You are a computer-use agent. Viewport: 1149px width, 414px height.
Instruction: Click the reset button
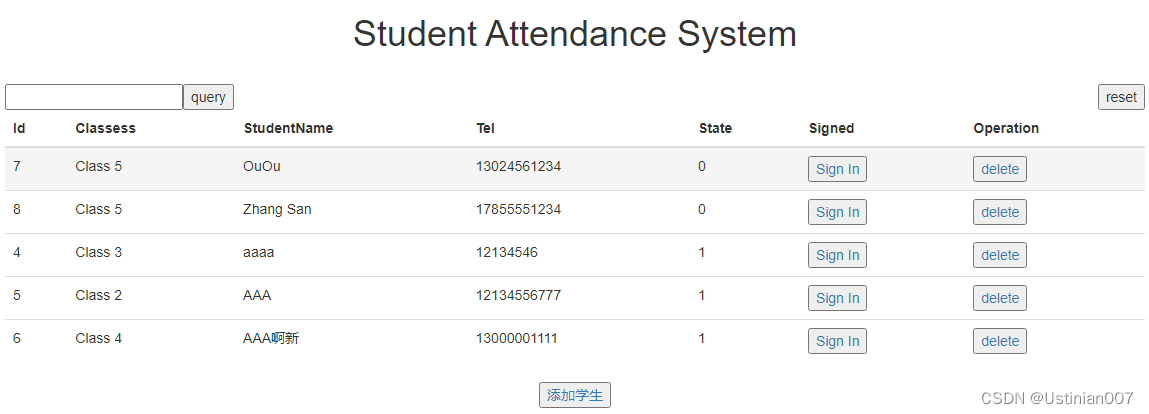point(1121,97)
